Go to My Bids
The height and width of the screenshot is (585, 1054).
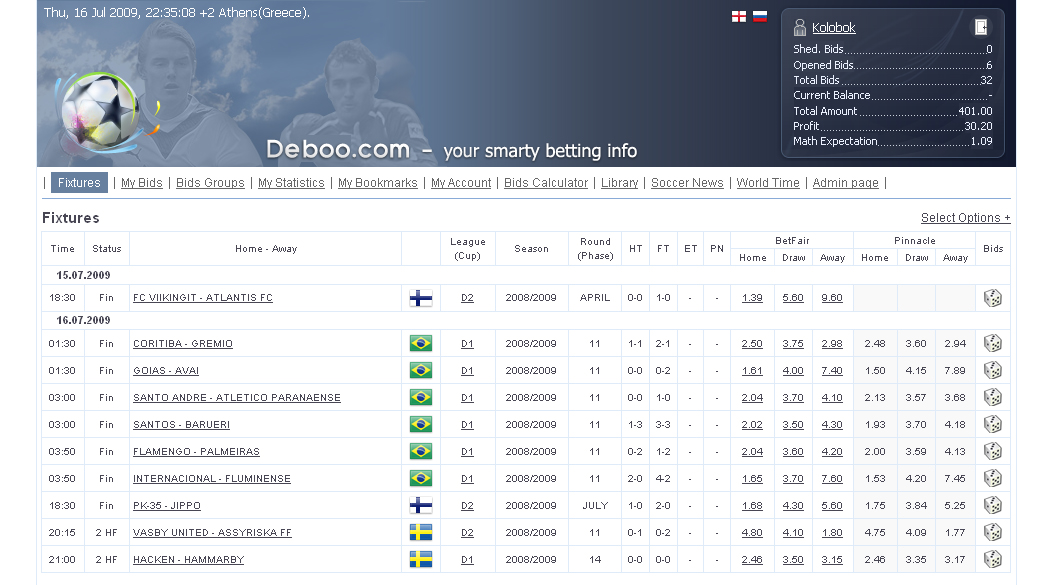coord(142,183)
